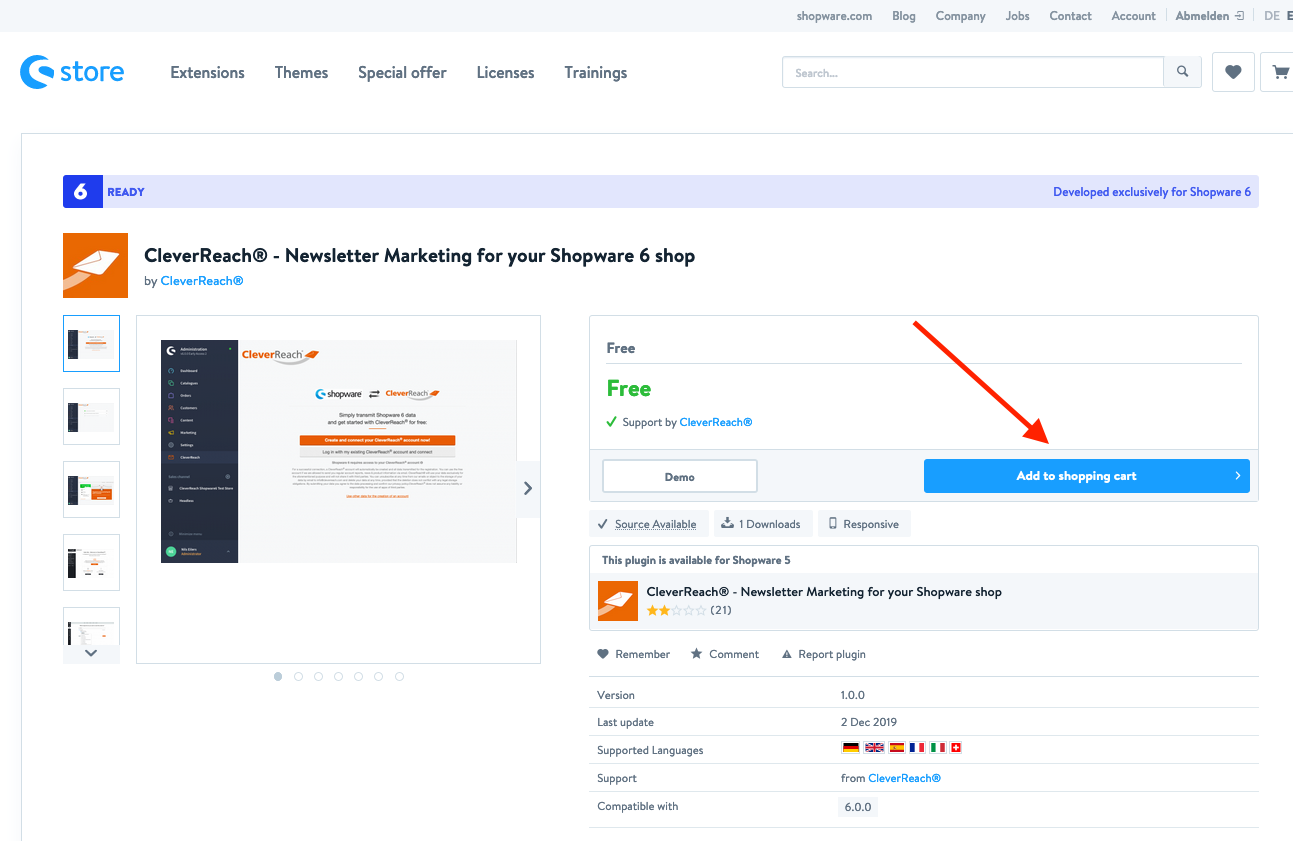Open the wishlist heart icon in header
1293x841 pixels.
1233,72
